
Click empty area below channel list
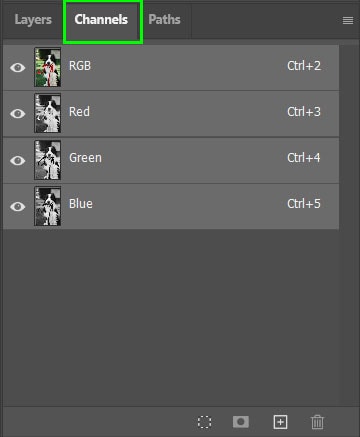click(171, 317)
